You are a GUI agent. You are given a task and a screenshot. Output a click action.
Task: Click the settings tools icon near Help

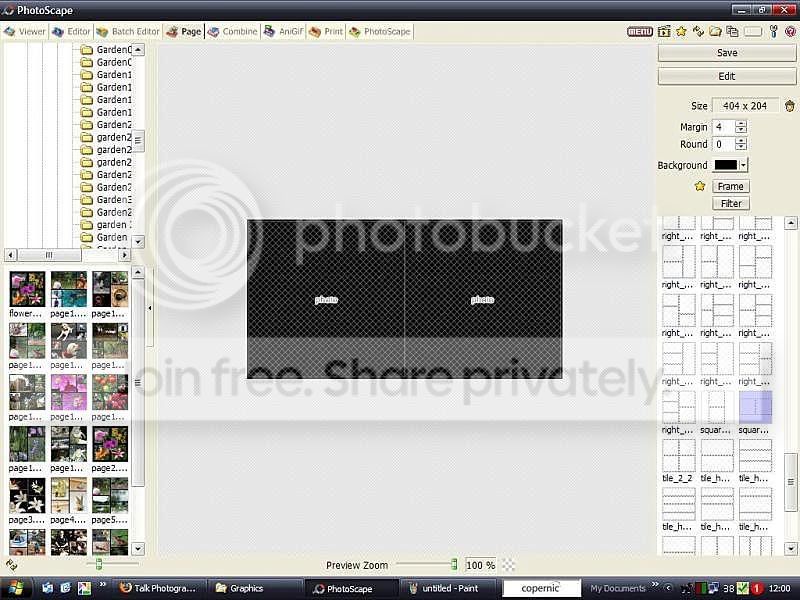[774, 31]
